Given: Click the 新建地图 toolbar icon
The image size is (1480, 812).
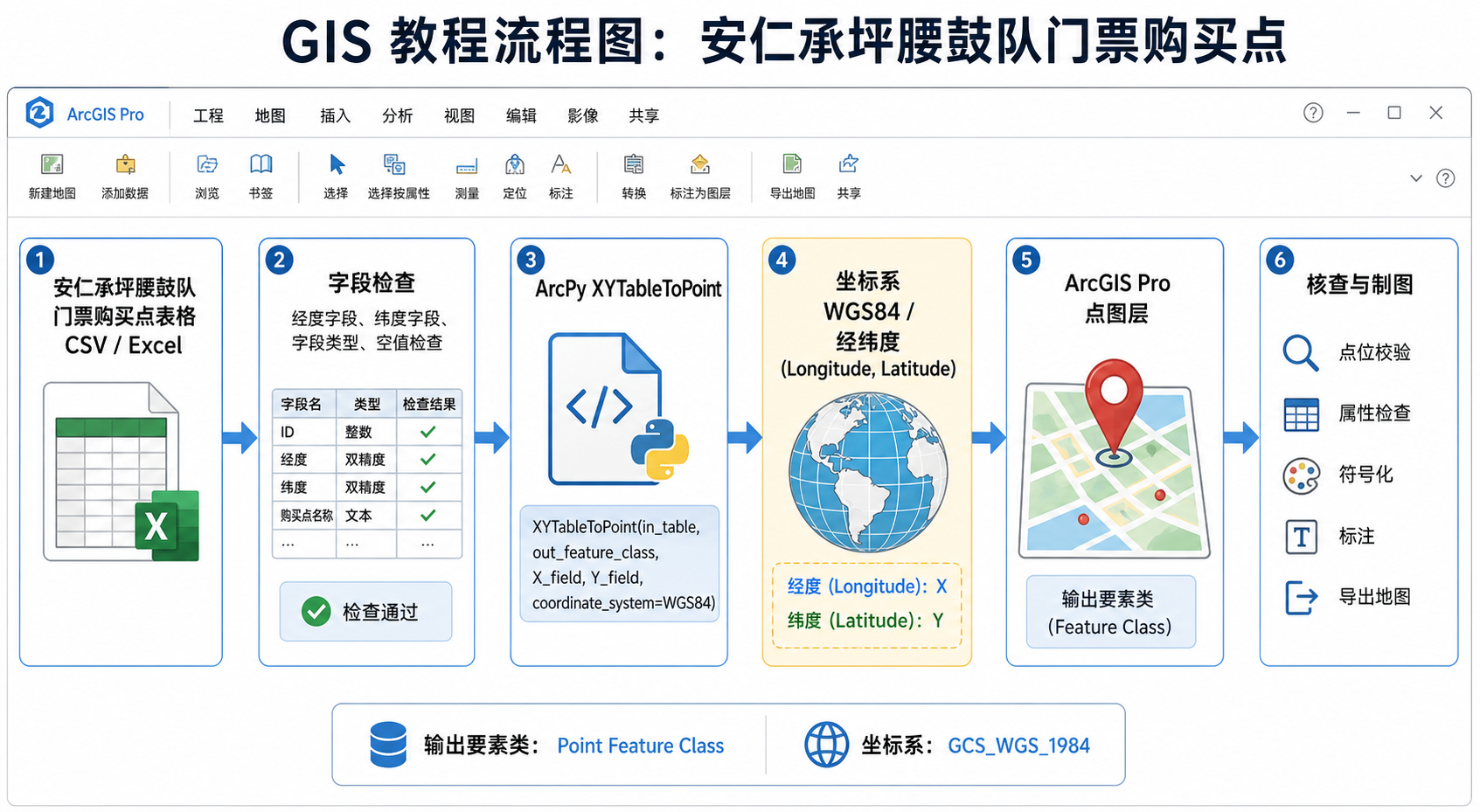Looking at the screenshot, I should pyautogui.click(x=52, y=163).
